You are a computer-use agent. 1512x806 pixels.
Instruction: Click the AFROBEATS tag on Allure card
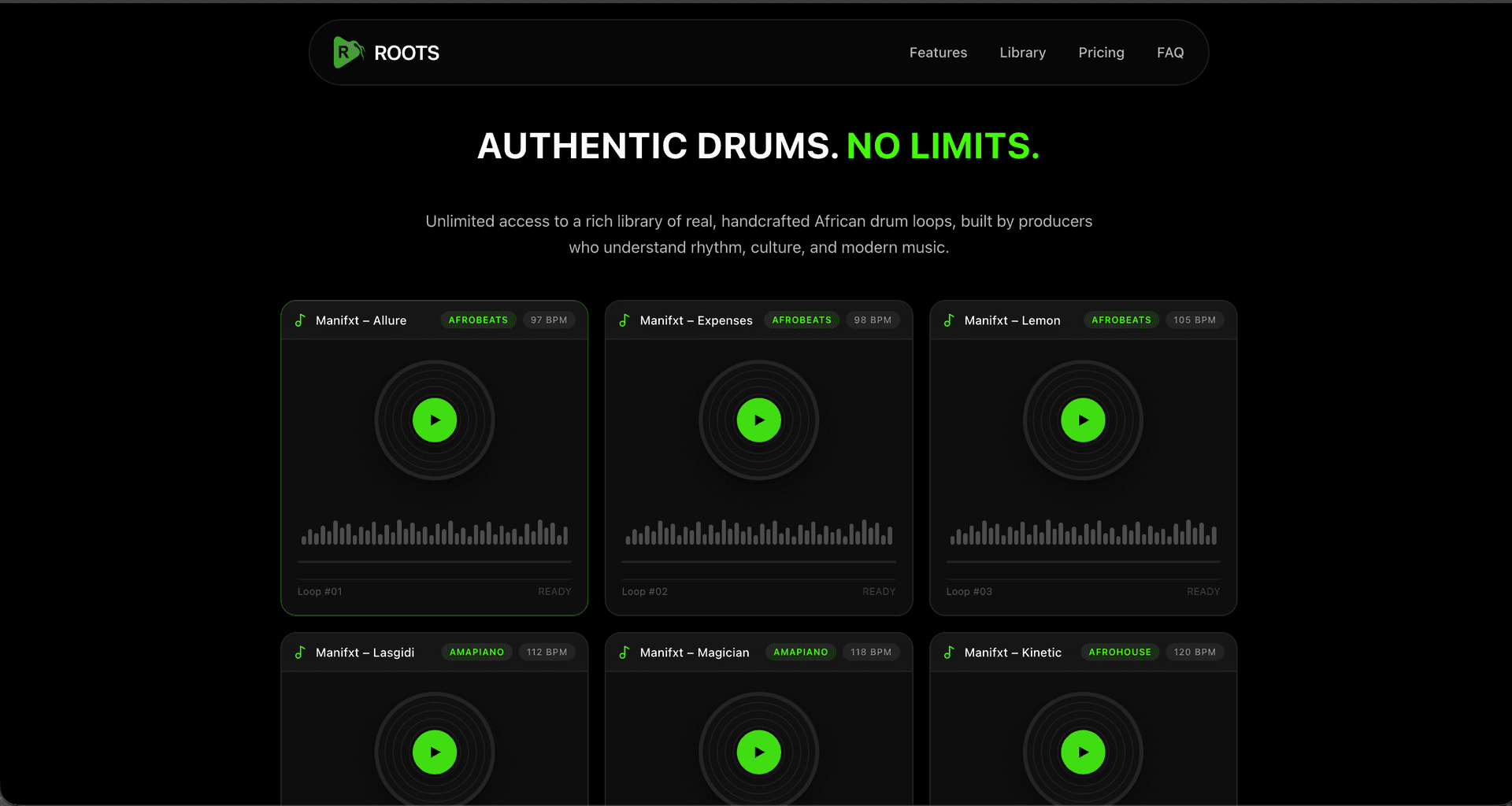tap(478, 320)
